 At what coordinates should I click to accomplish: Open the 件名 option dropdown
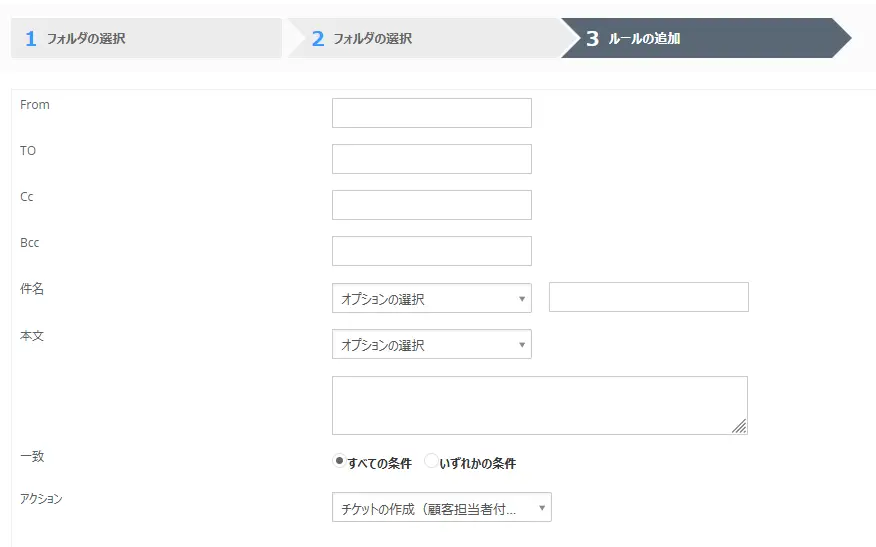431,298
